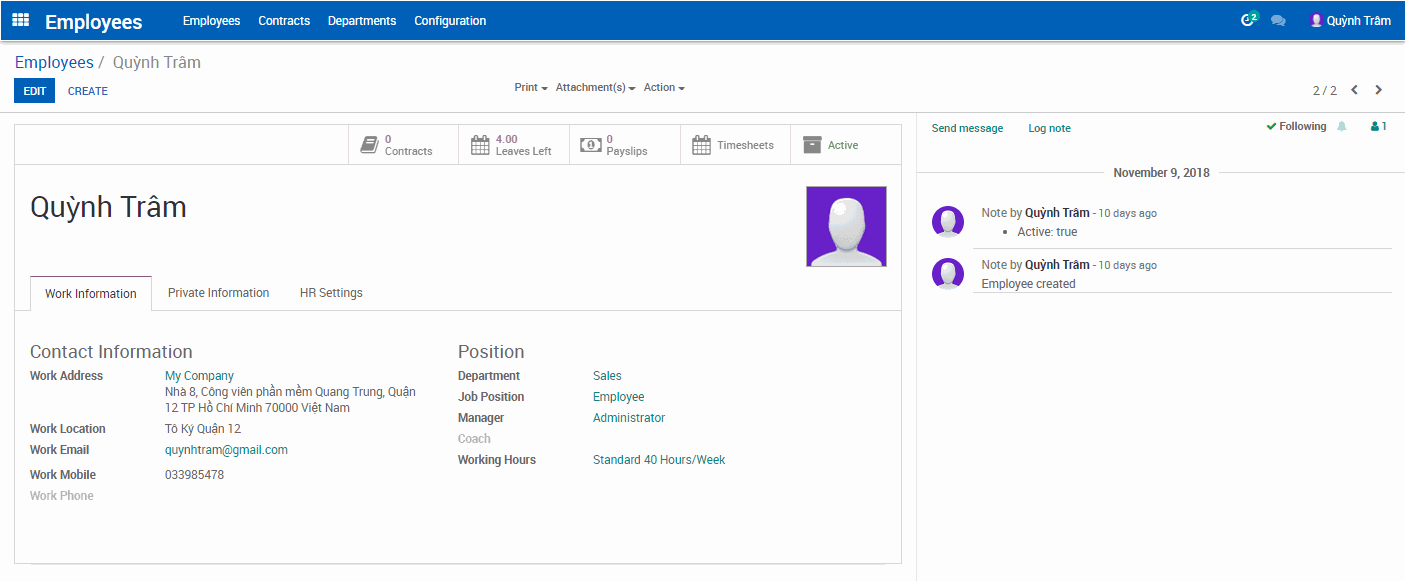Viewport: 1405px width, 581px height.
Task: Open the activities clock icon with badge
Action: pos(1247,19)
